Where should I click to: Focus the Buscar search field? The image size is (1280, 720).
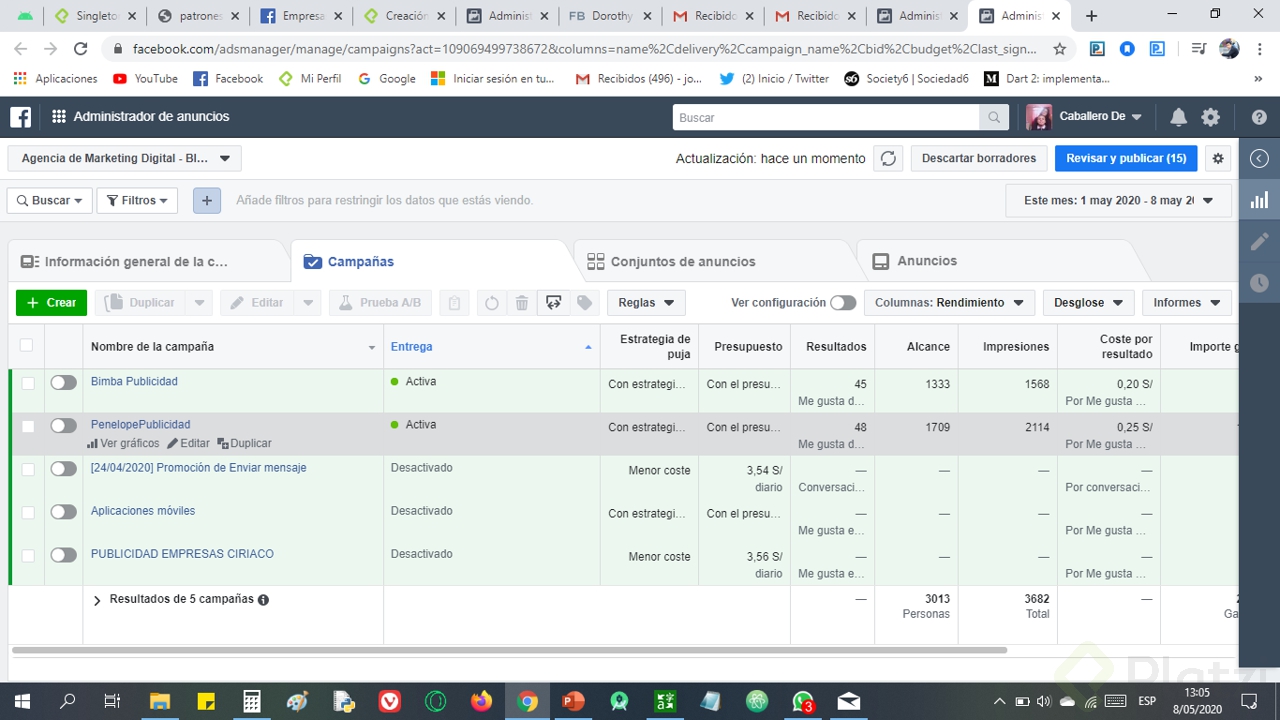point(826,117)
